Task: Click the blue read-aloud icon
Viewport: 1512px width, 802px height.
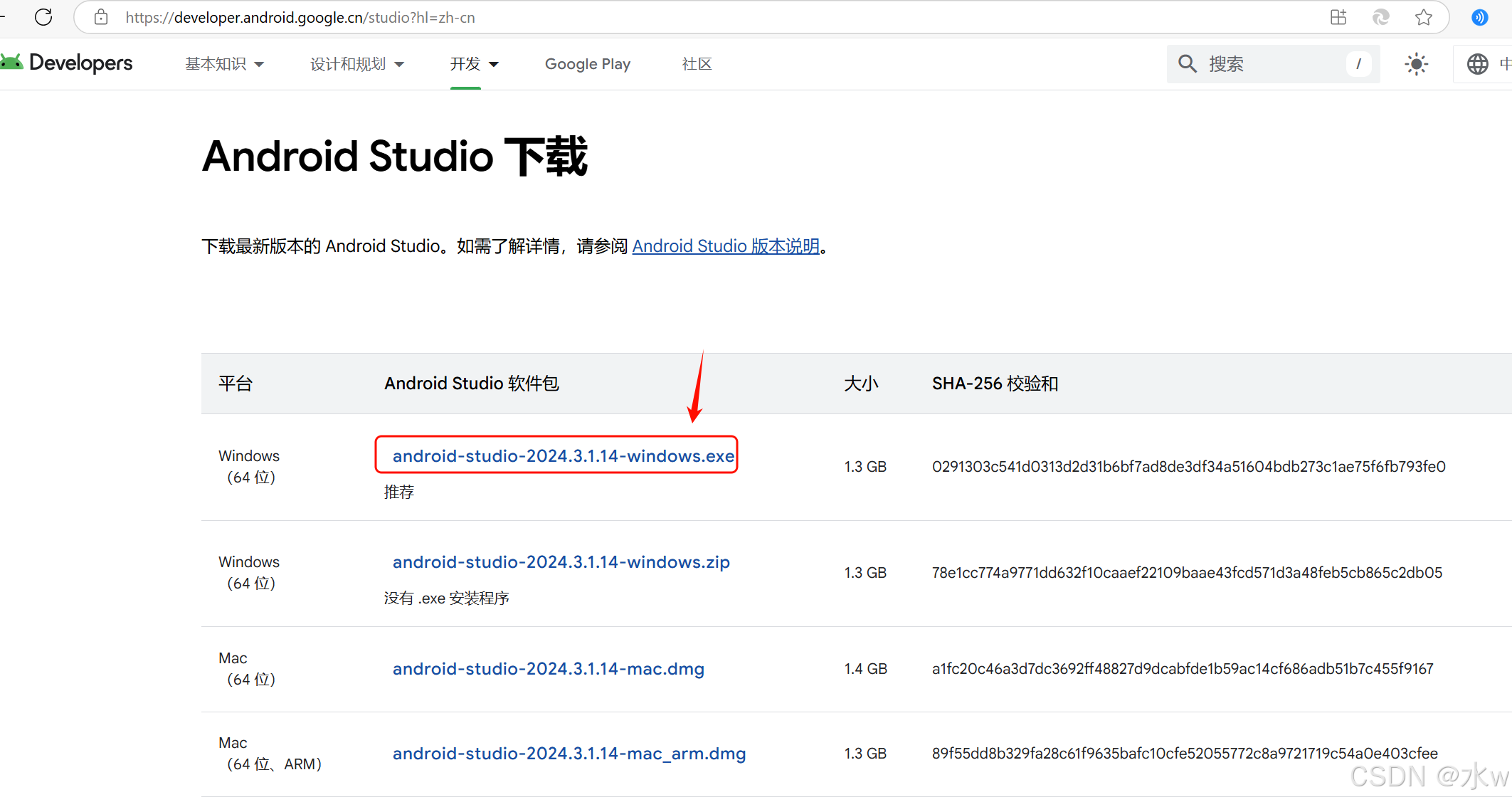Action: (x=1479, y=17)
